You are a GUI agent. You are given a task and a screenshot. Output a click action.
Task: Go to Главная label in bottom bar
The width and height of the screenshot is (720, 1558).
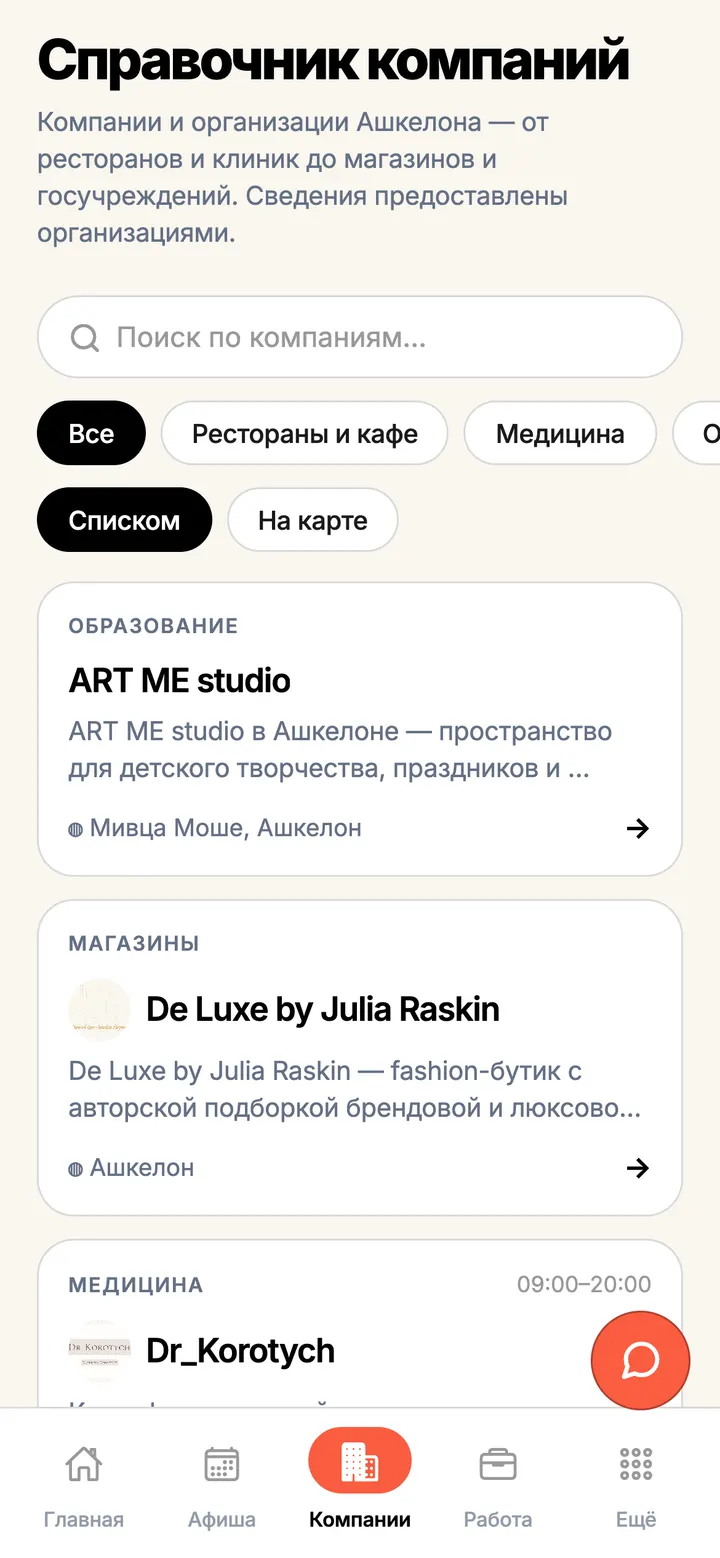pyautogui.click(x=84, y=1520)
